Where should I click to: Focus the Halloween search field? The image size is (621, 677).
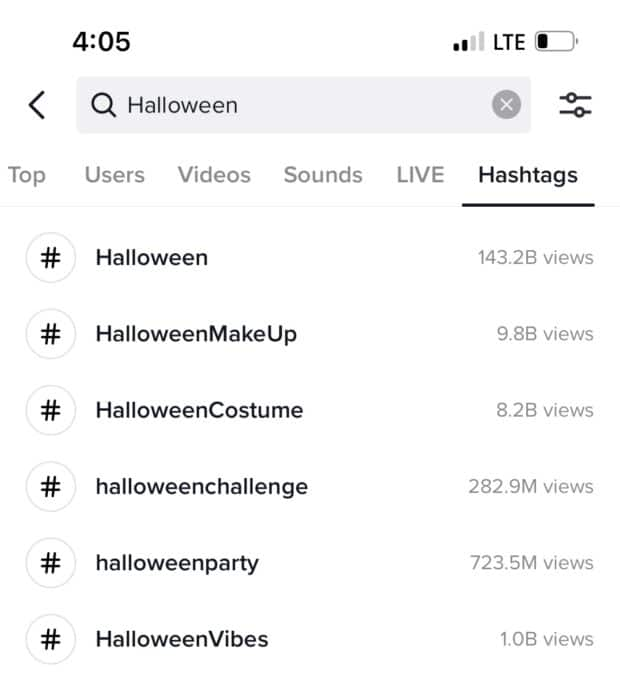click(304, 105)
